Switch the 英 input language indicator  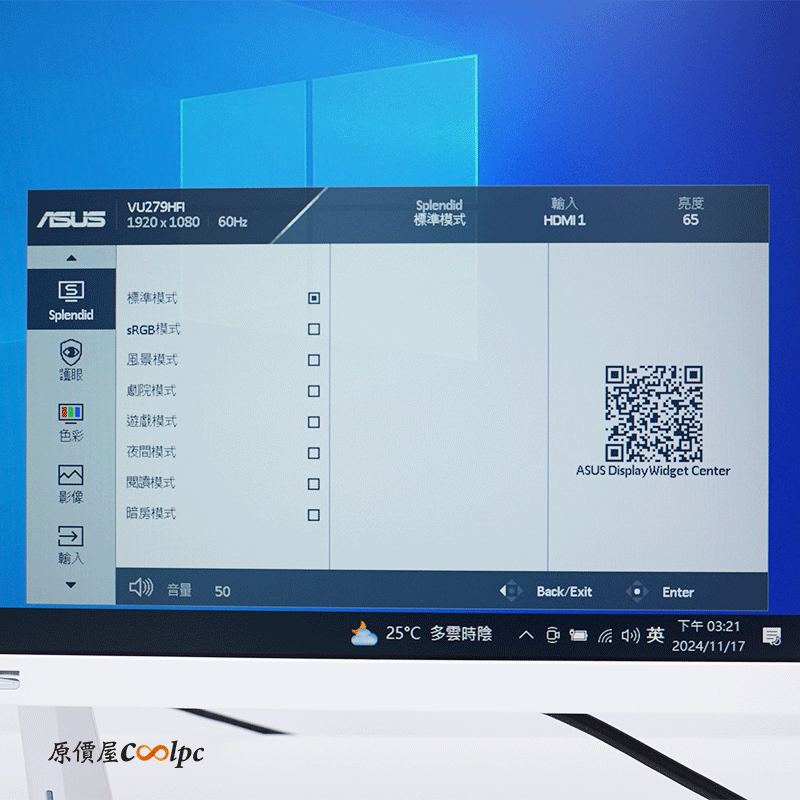[655, 635]
